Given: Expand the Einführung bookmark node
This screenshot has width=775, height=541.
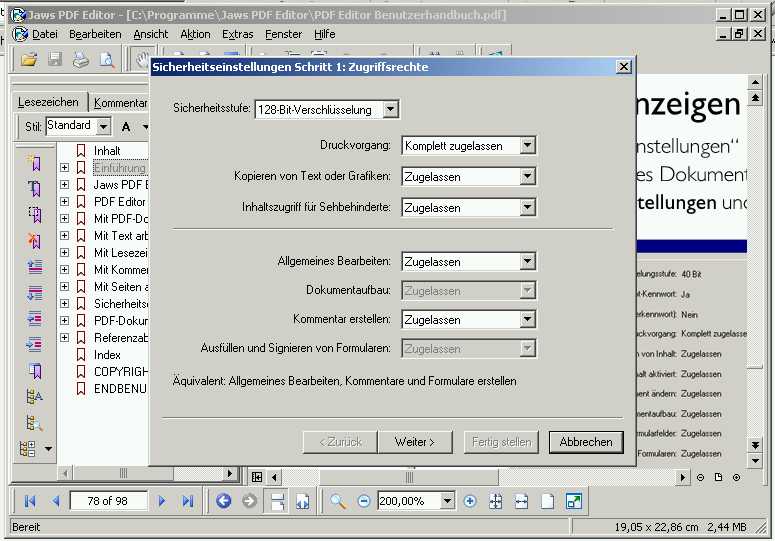Looking at the screenshot, I should coord(64,167).
